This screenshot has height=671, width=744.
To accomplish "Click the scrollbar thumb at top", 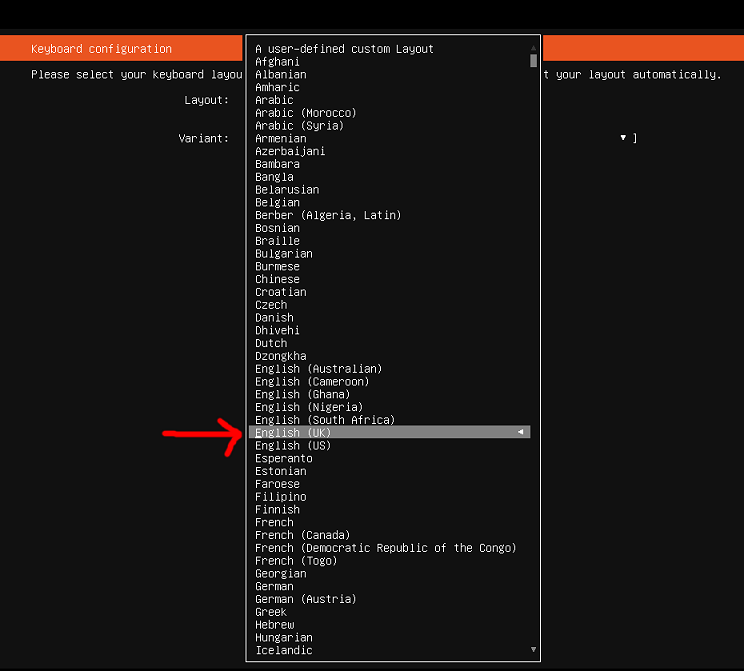I will point(534,60).
